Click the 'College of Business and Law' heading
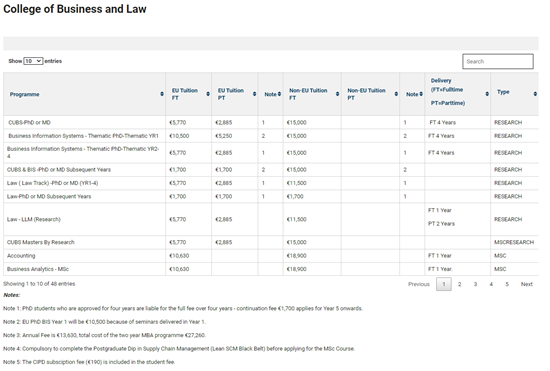Image resolution: width=550 pixels, height=371 pixels. click(76, 9)
